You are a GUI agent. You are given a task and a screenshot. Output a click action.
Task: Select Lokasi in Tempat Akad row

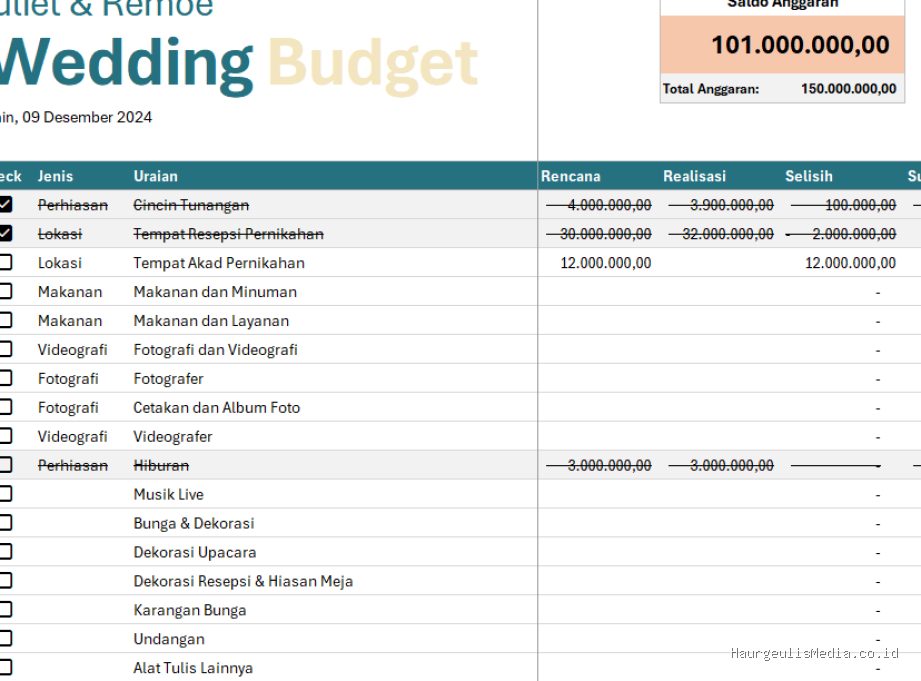(x=59, y=263)
